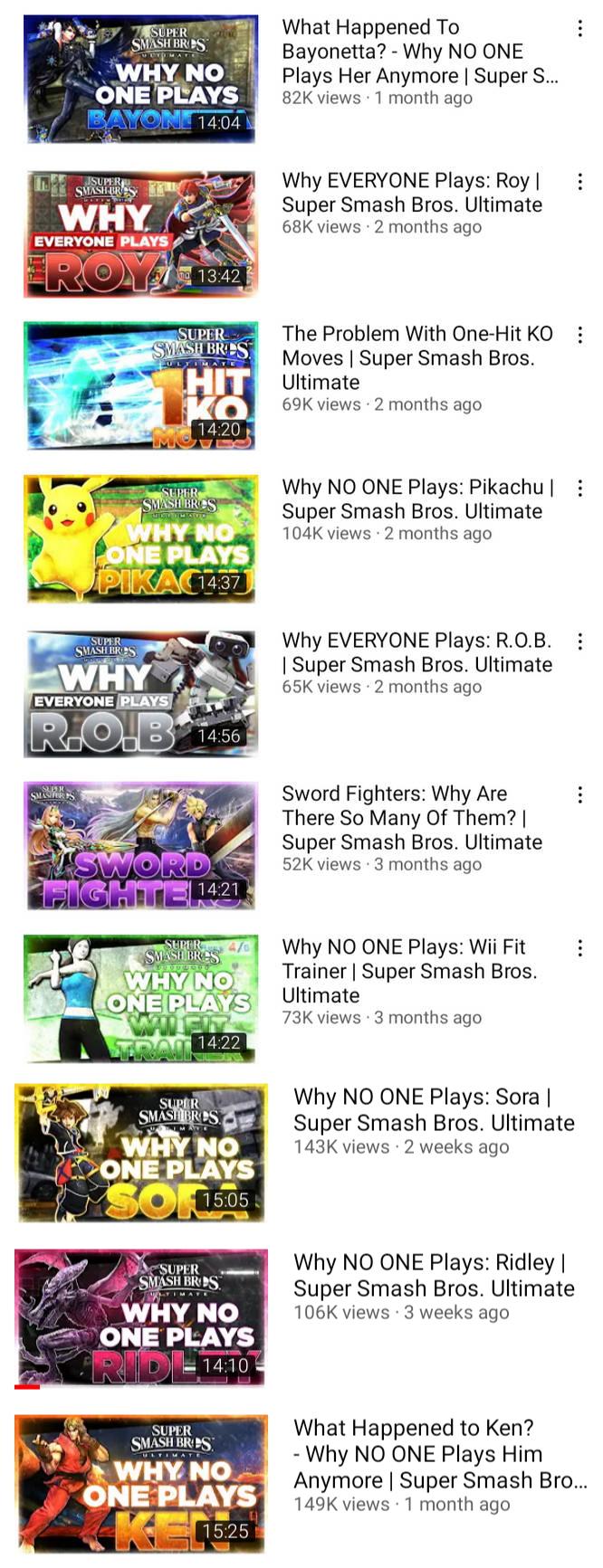Open title 'Why NO ONE Plays: Wii Fit Trainer'
Image resolution: width=603 pixels, height=1568 pixels.
409,971
